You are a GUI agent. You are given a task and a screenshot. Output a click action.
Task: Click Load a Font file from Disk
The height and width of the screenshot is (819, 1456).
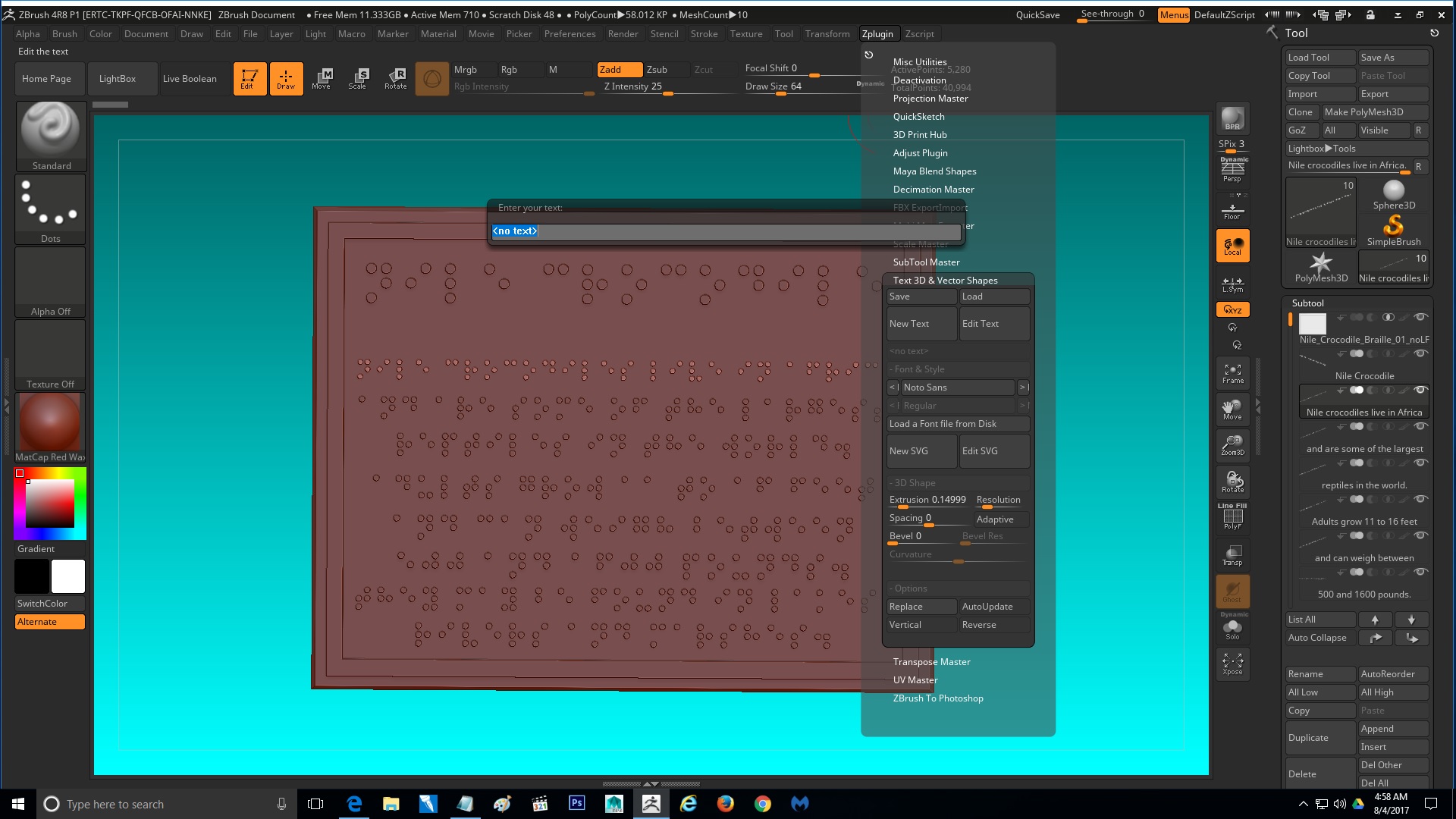[958, 424]
